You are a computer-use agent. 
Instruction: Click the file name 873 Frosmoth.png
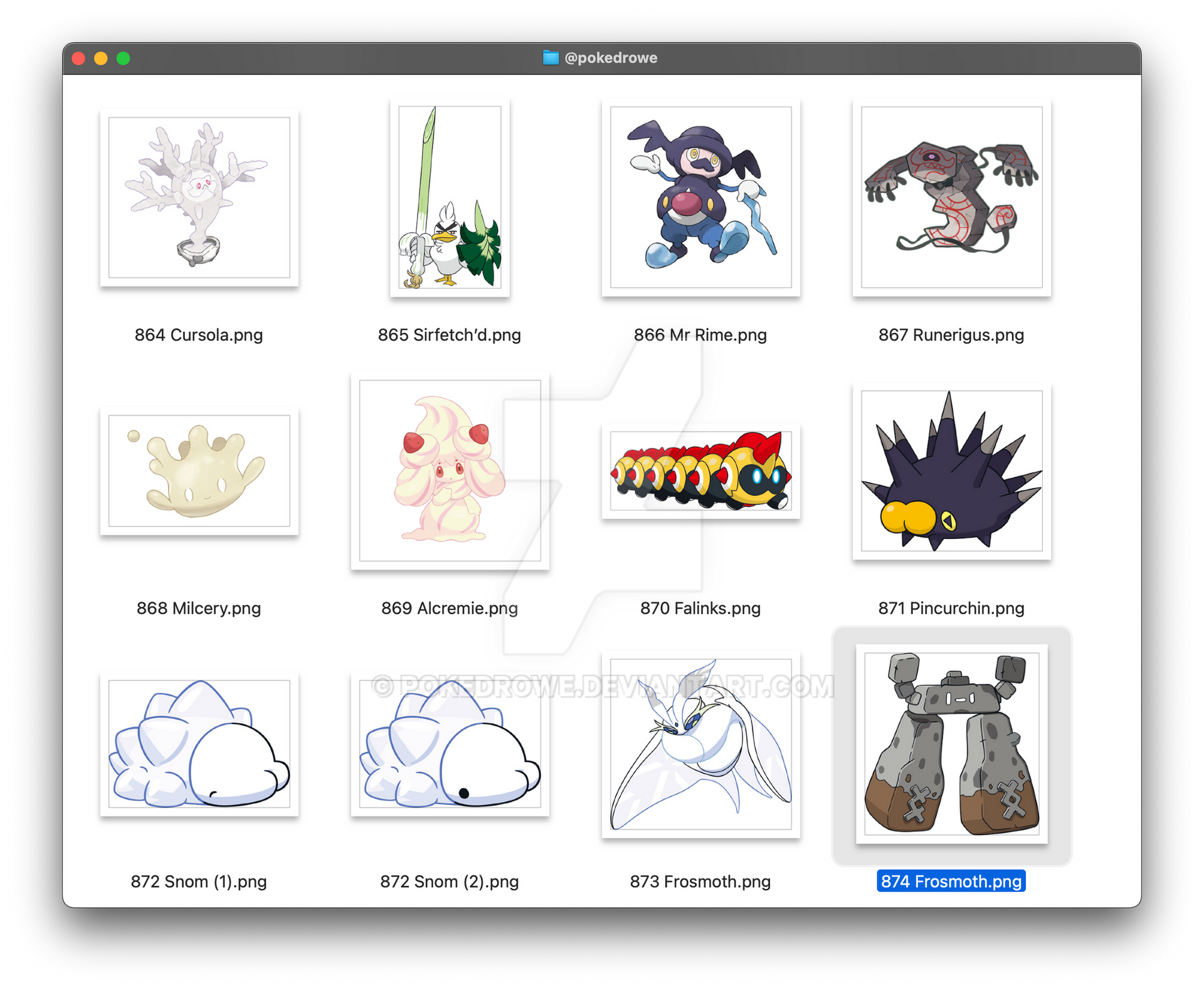[700, 881]
